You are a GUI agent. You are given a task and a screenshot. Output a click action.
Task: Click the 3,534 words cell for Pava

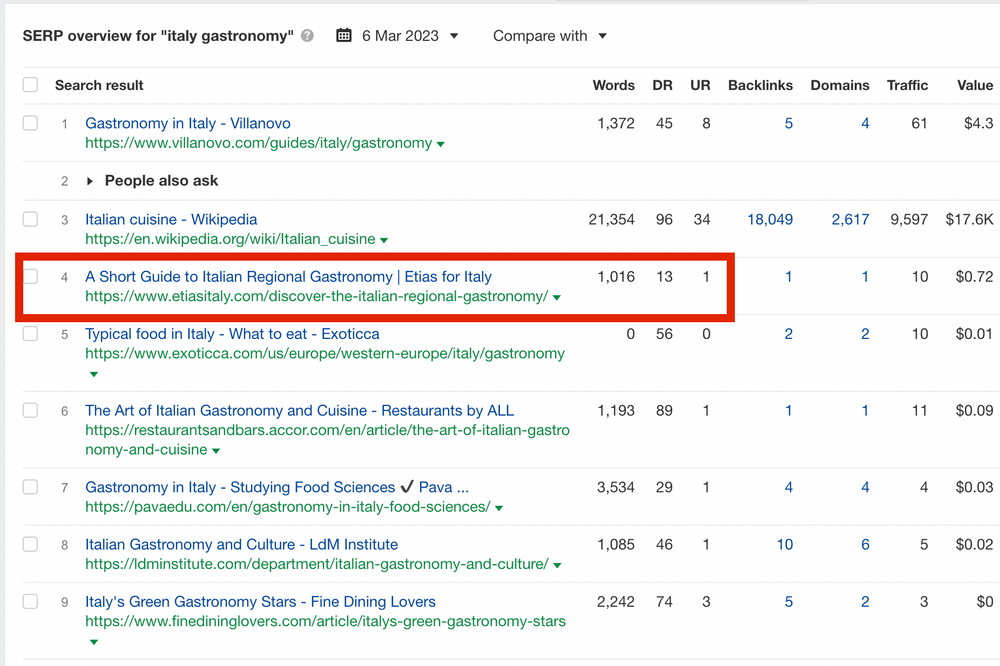click(x=615, y=487)
